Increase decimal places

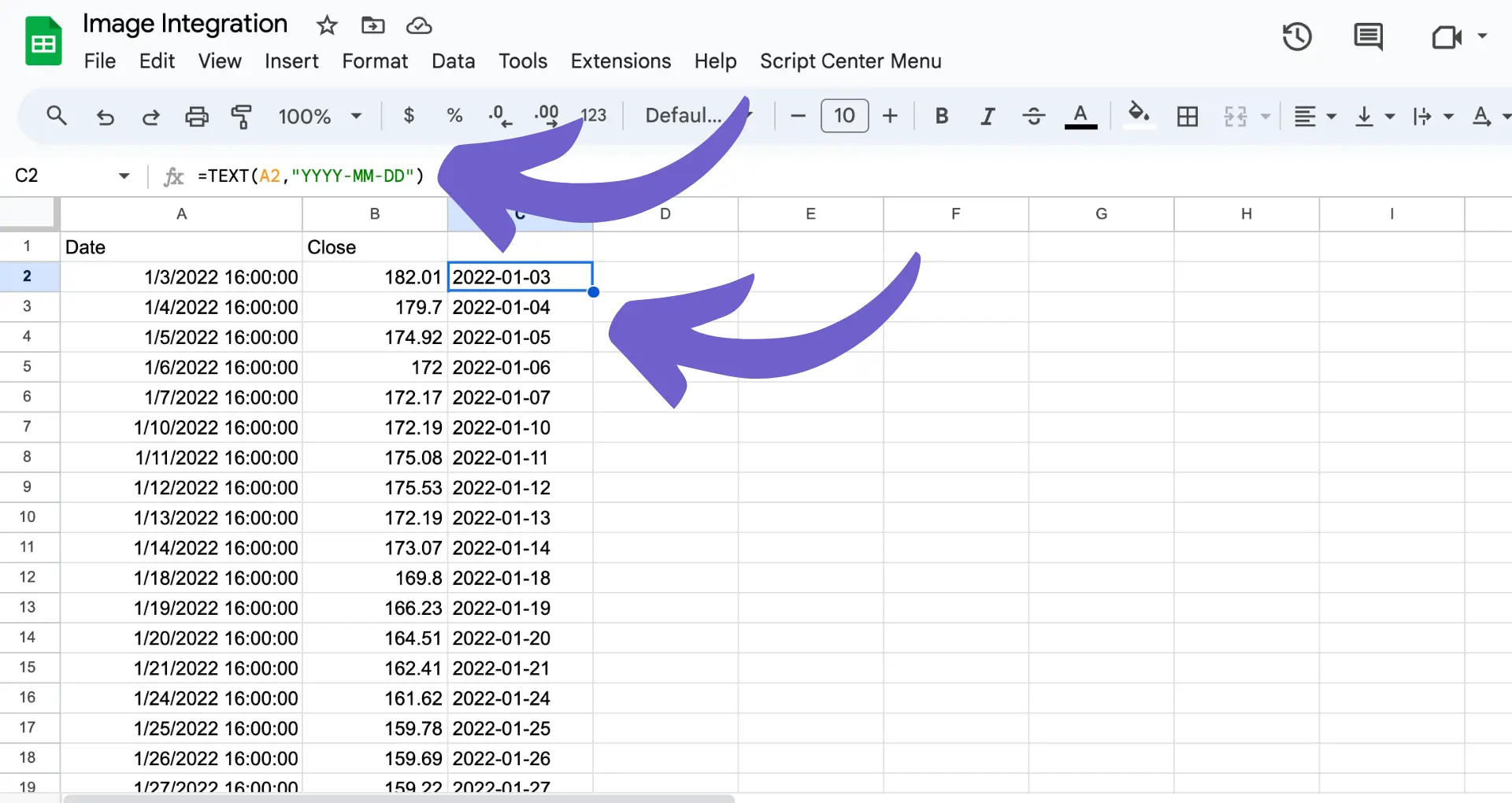(546, 116)
